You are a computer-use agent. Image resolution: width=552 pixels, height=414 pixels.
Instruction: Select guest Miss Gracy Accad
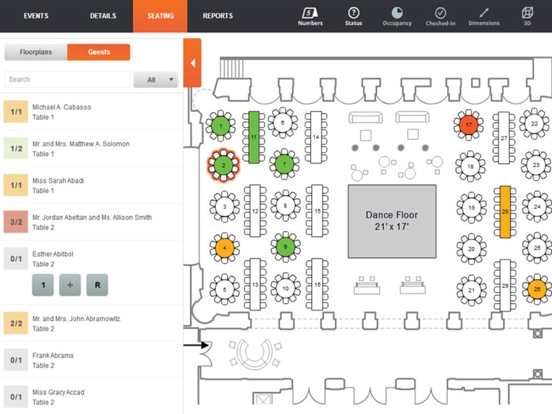click(92, 397)
